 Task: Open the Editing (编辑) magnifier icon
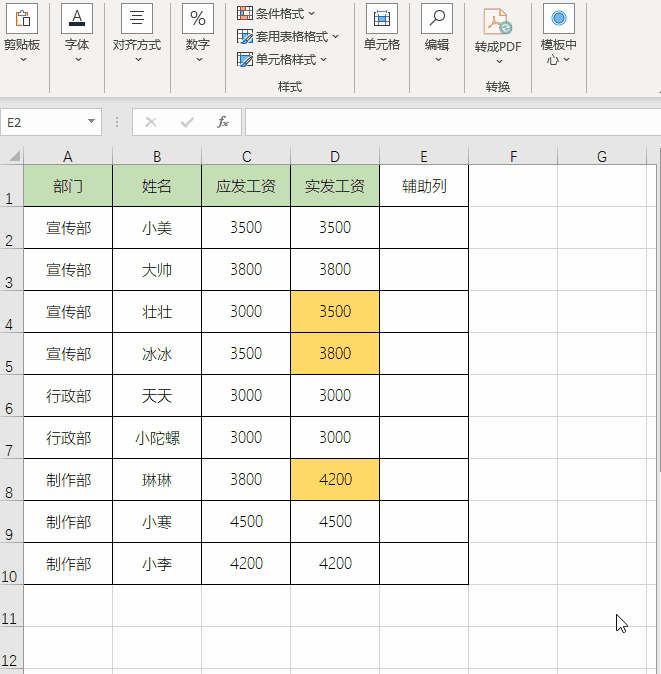tap(437, 18)
